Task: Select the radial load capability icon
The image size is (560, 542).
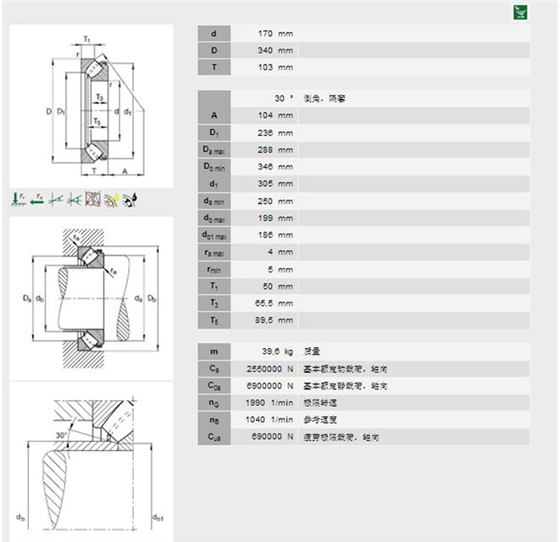Action: pos(19,199)
